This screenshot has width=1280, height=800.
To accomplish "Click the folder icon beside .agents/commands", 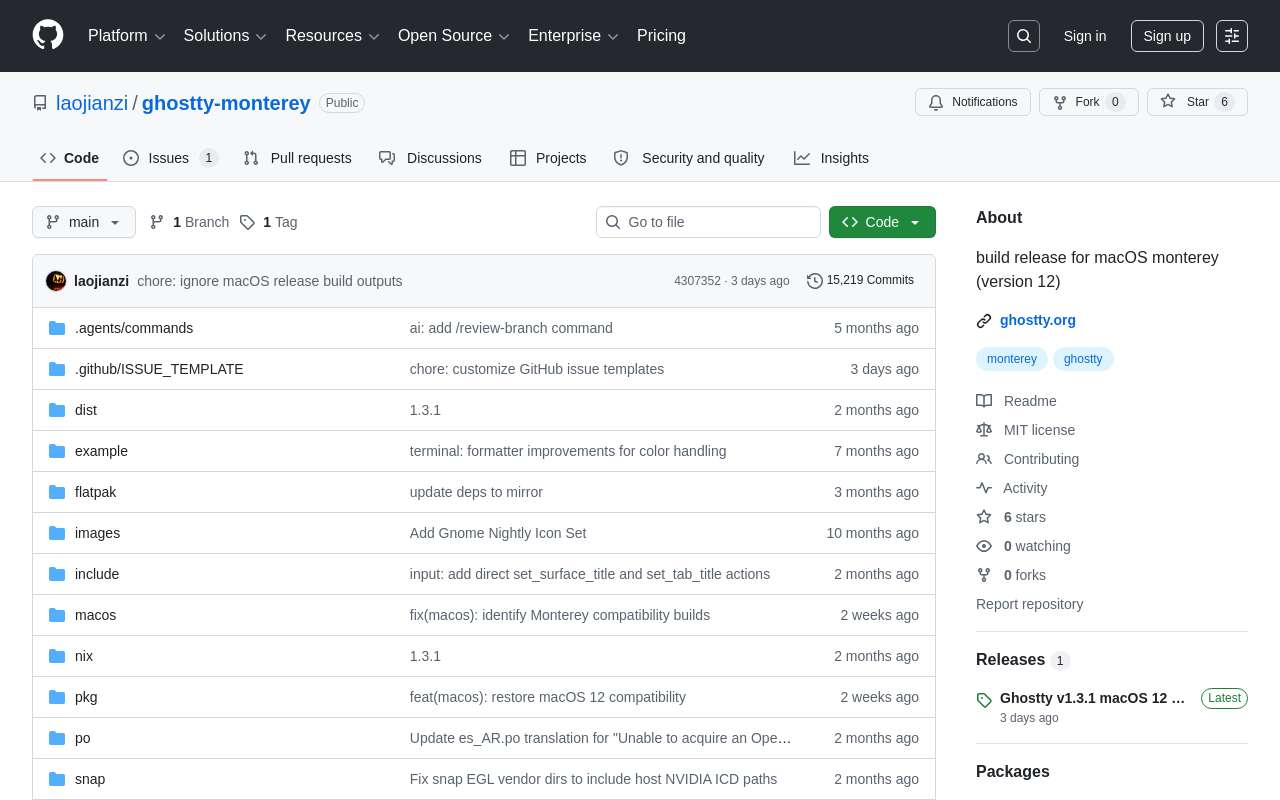I will [57, 328].
